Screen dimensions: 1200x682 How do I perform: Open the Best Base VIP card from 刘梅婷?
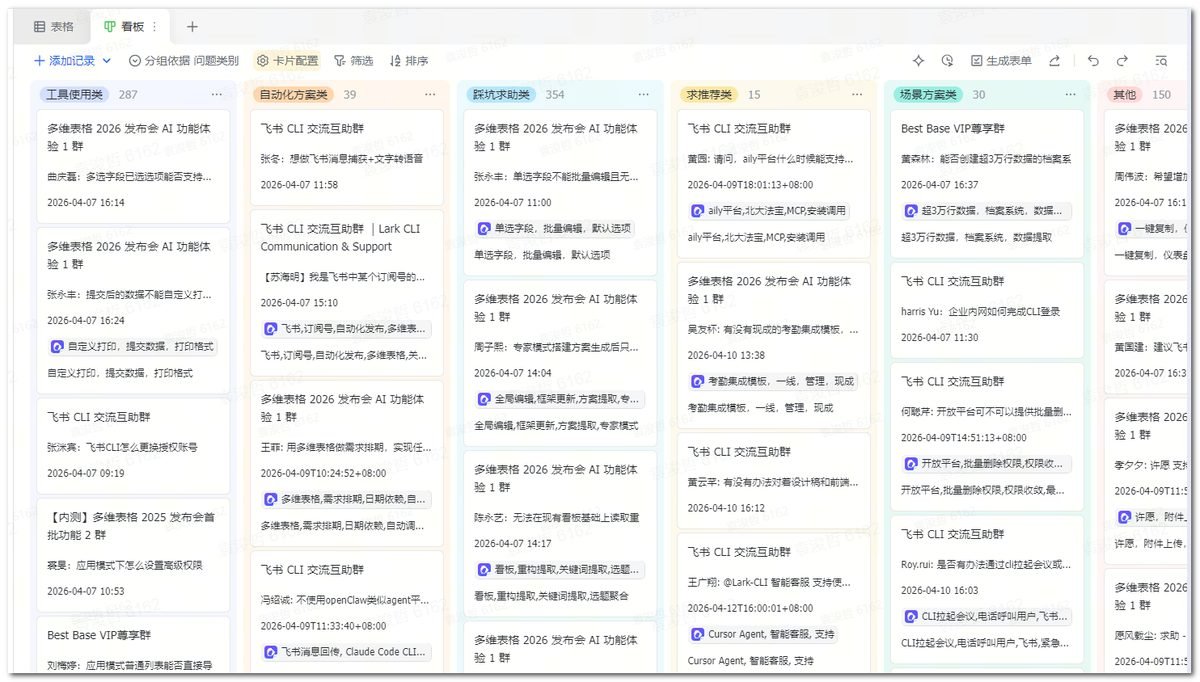[x=133, y=646]
